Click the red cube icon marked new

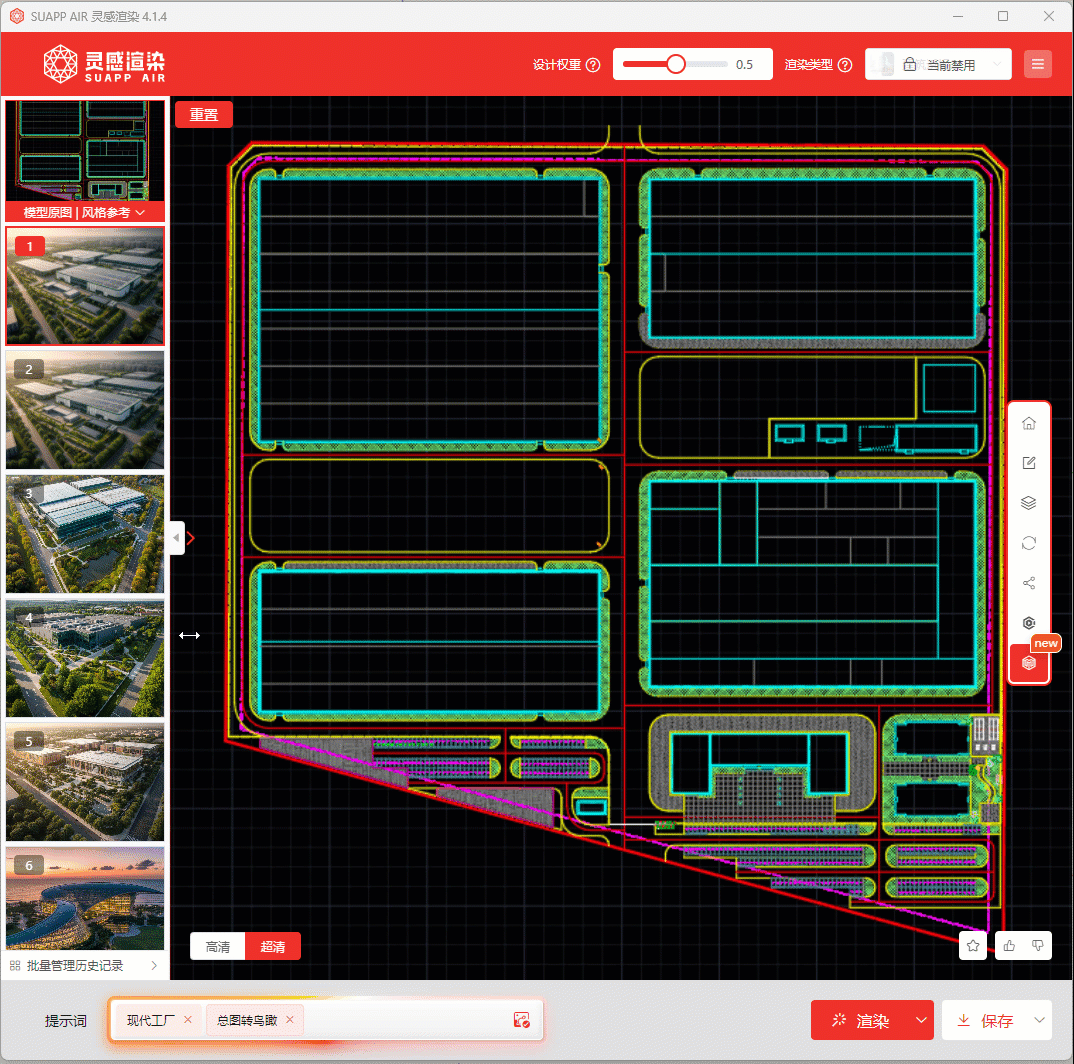(x=1028, y=663)
